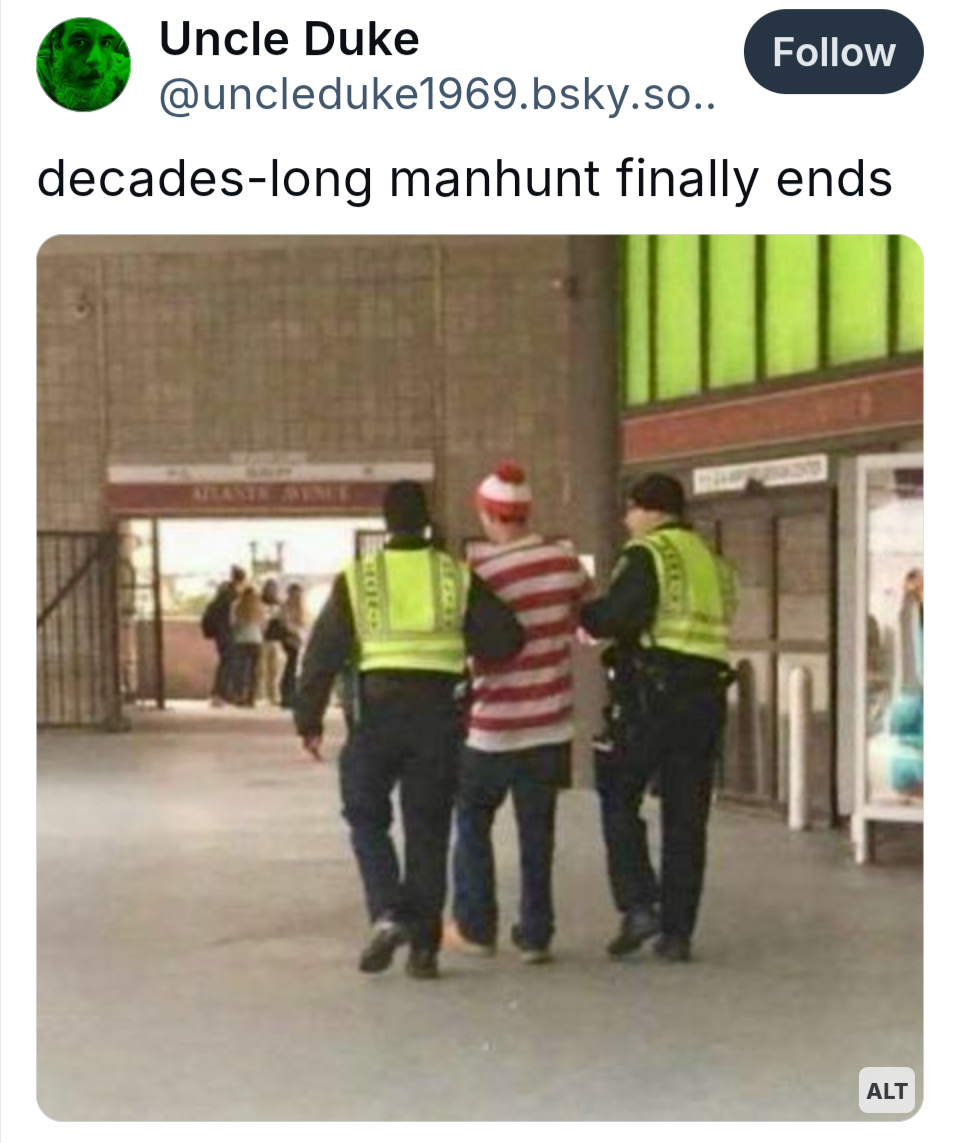Click the post text about the manhunt ending

pos(464,179)
